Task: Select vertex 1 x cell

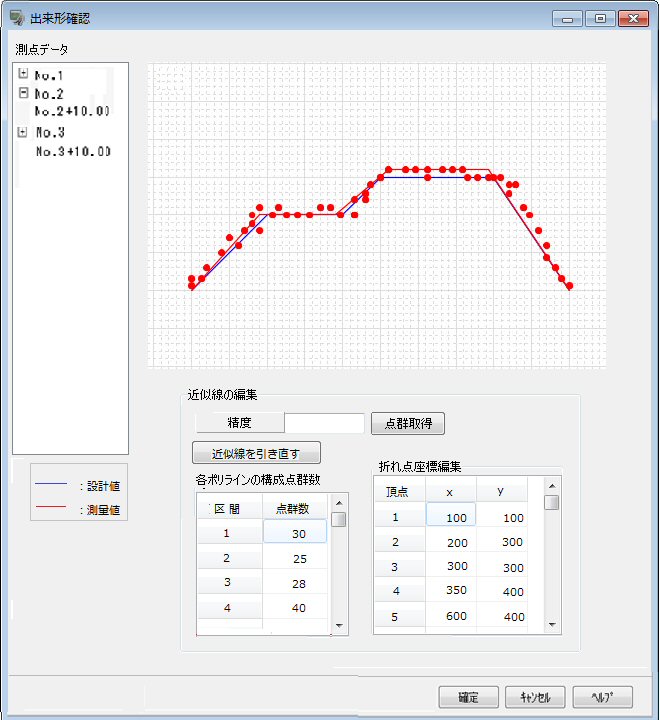Action: (451, 516)
